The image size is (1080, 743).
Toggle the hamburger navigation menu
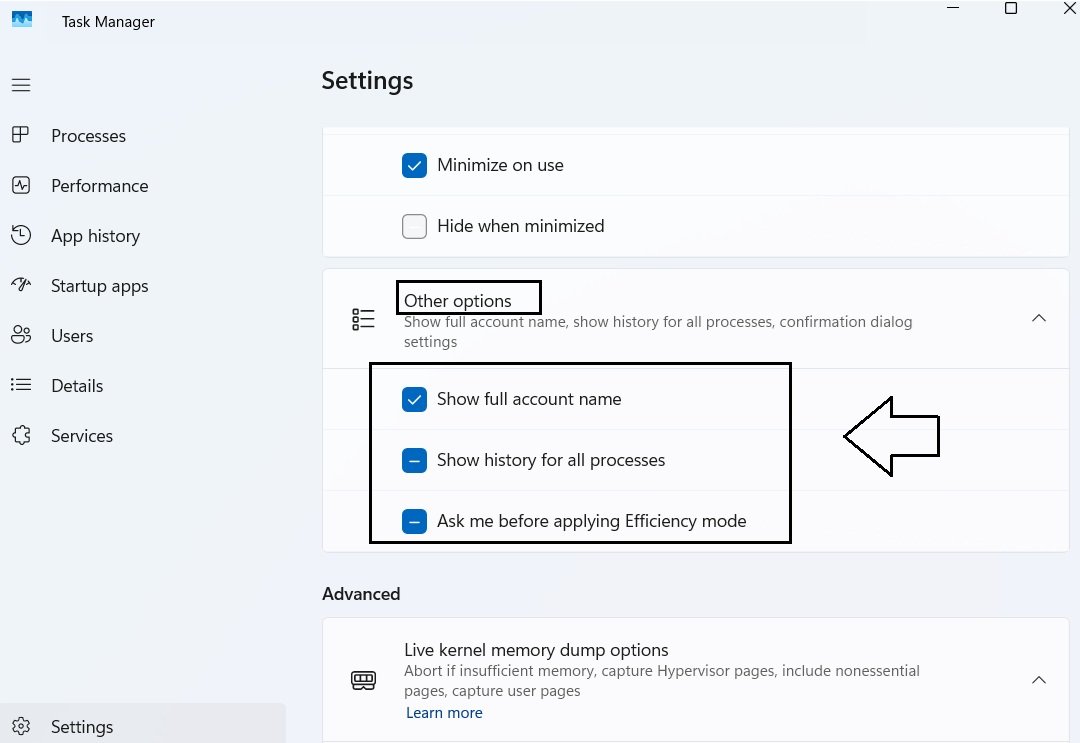tap(21, 85)
